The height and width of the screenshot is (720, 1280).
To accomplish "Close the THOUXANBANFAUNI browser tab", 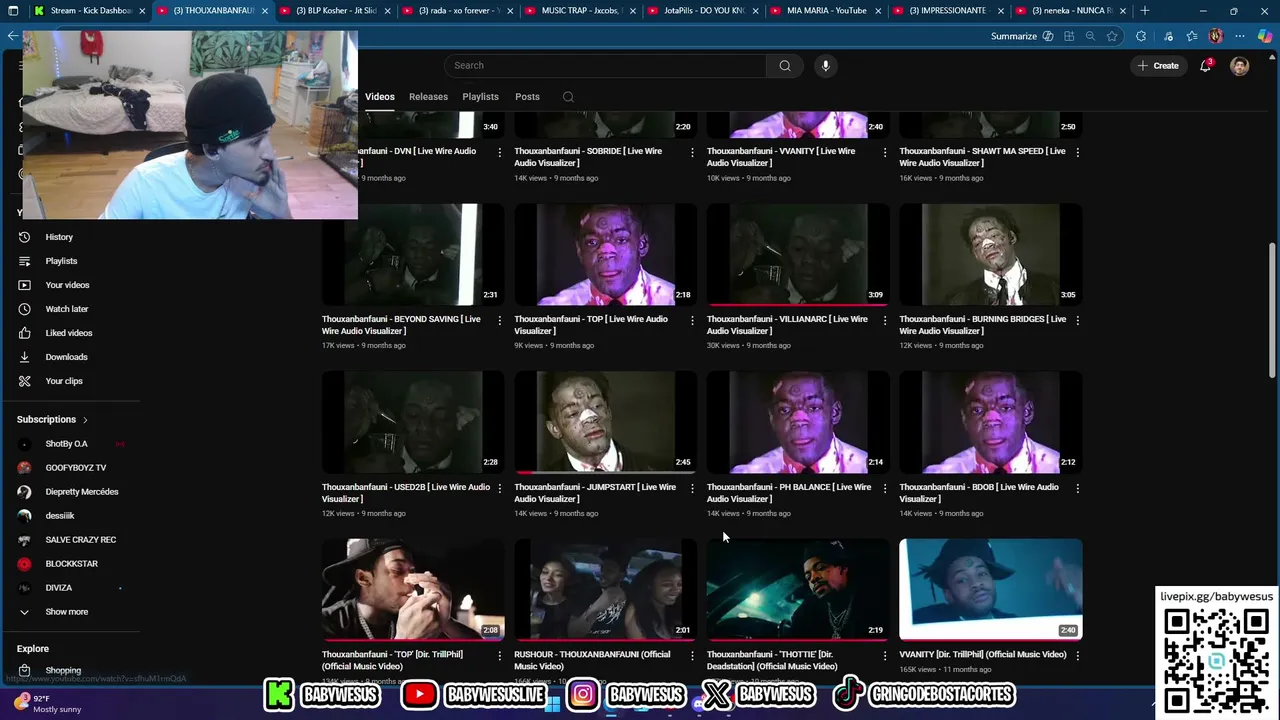I will point(264,11).
